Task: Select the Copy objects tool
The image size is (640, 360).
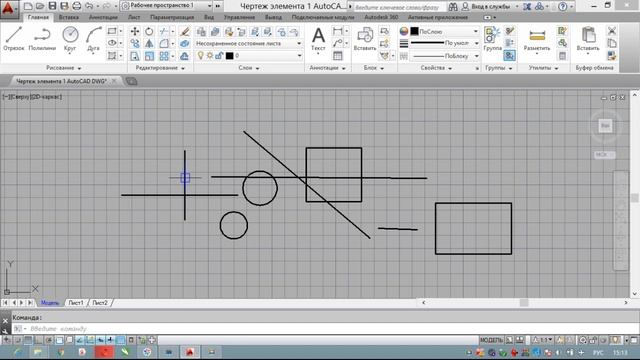Action: pos(135,43)
